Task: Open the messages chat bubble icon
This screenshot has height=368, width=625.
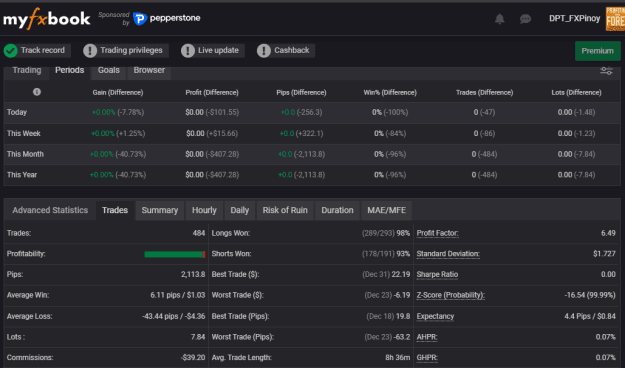Action: coord(525,19)
